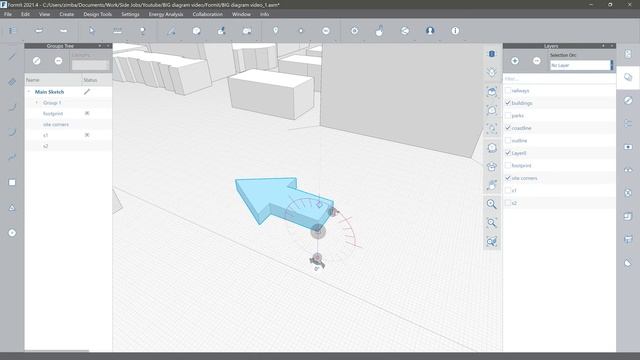This screenshot has height=360, width=640.
Task: Enable the s2 layer checkbox
Action: click(508, 203)
